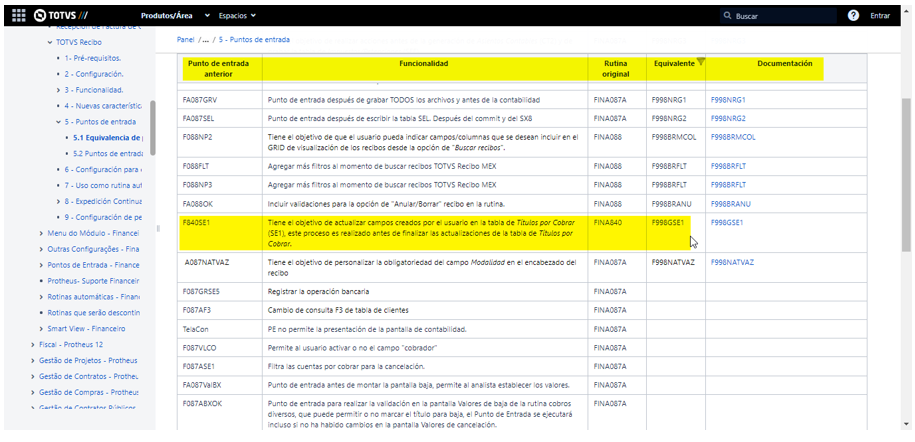Open the Espacios dropdown menu

(x=237, y=16)
